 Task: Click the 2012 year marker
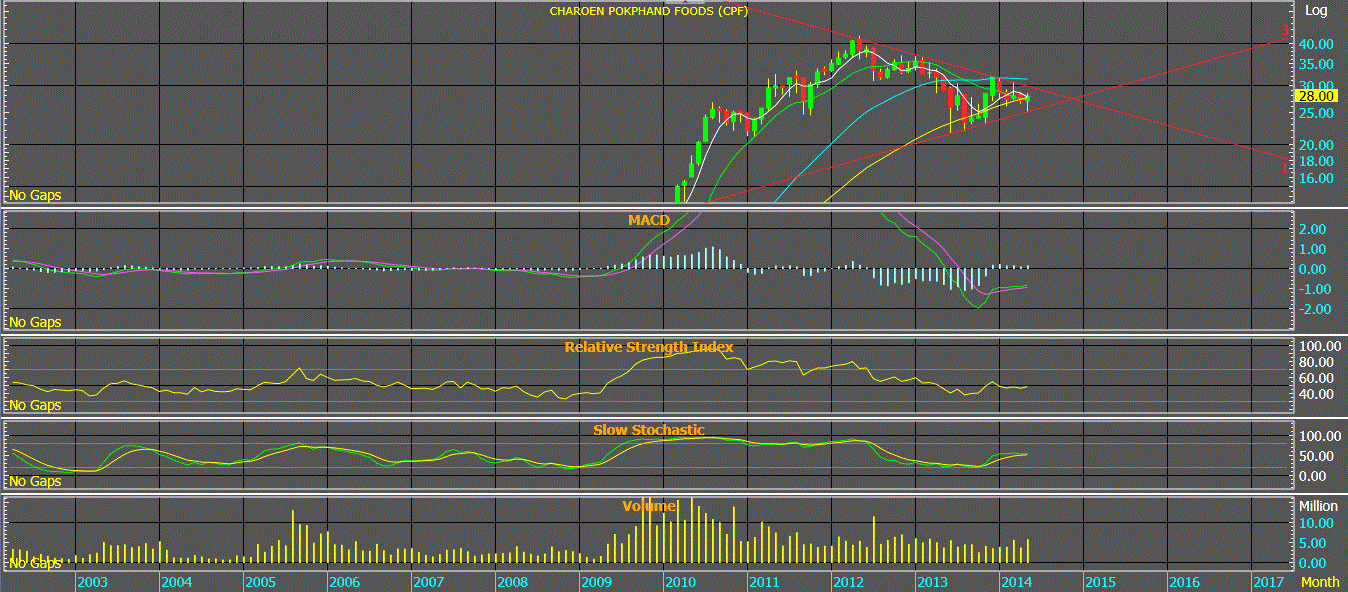[x=848, y=582]
